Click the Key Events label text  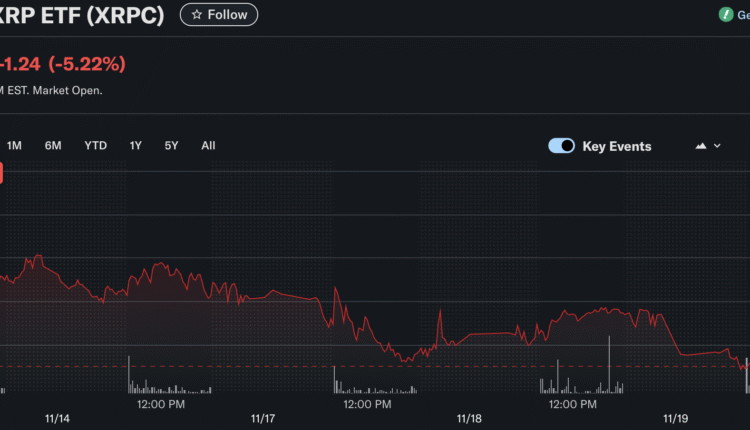616,147
